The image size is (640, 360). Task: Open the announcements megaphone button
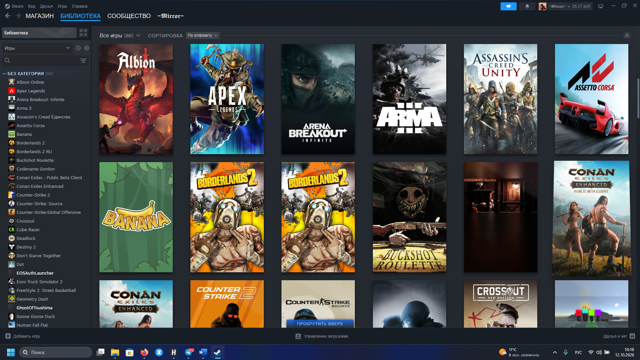coord(509,6)
